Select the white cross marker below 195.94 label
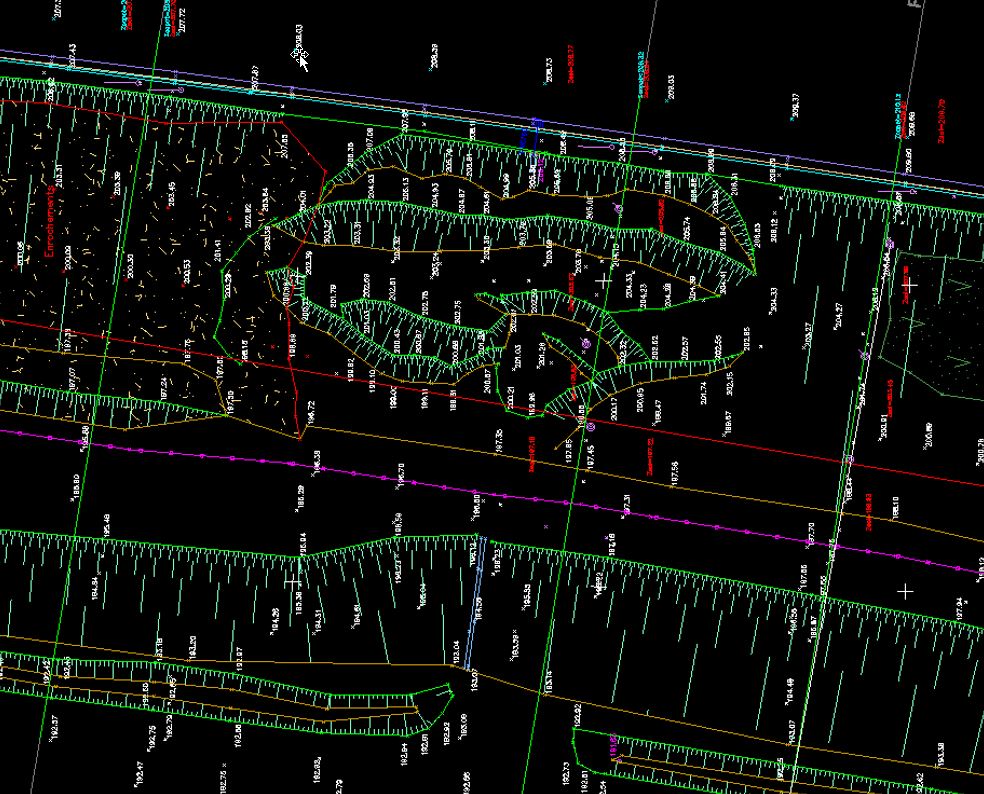 [293, 580]
